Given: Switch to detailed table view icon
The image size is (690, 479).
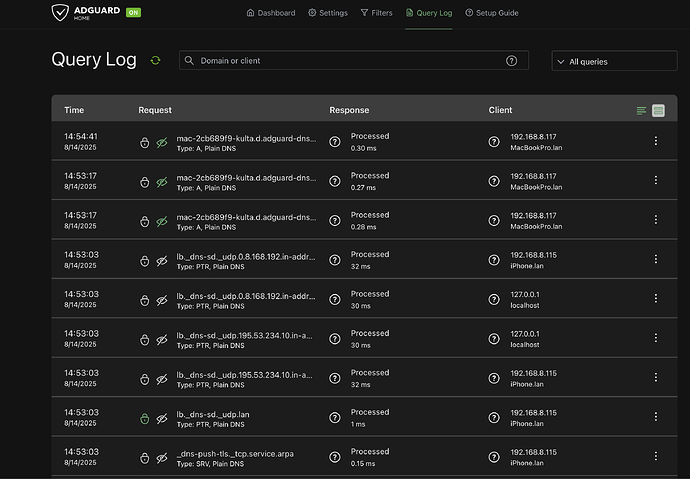Looking at the screenshot, I should (x=658, y=110).
